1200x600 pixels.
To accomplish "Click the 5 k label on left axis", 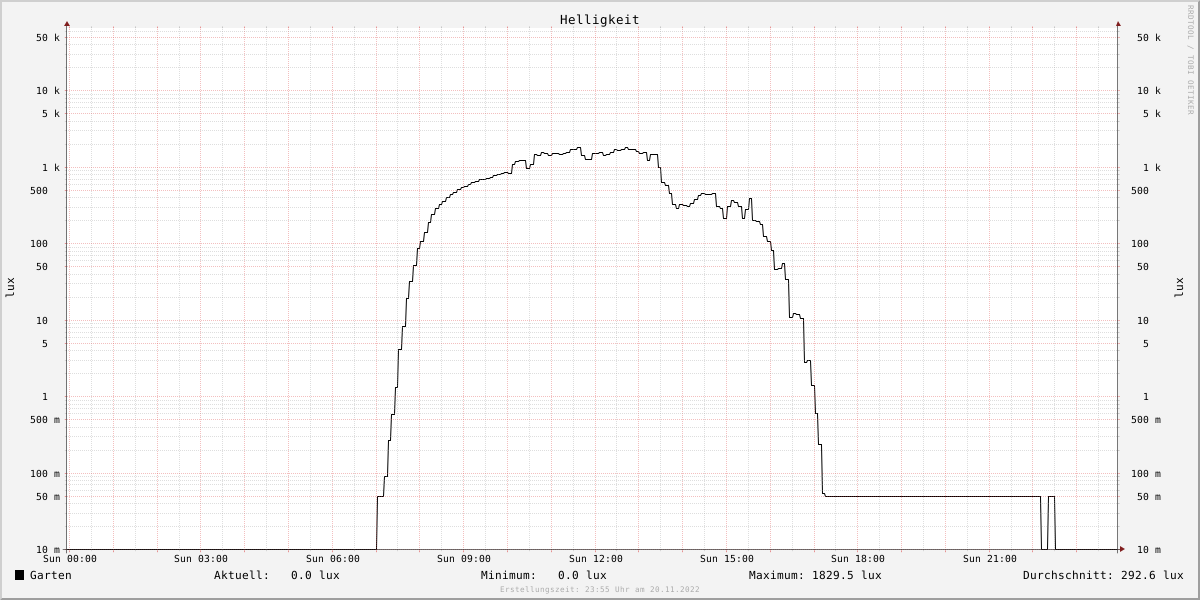I will [51, 114].
